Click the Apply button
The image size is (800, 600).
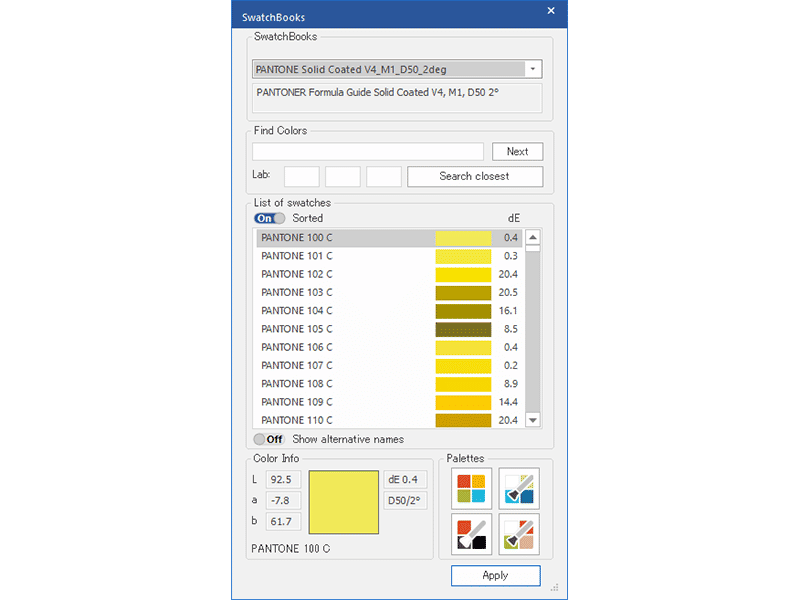point(495,576)
